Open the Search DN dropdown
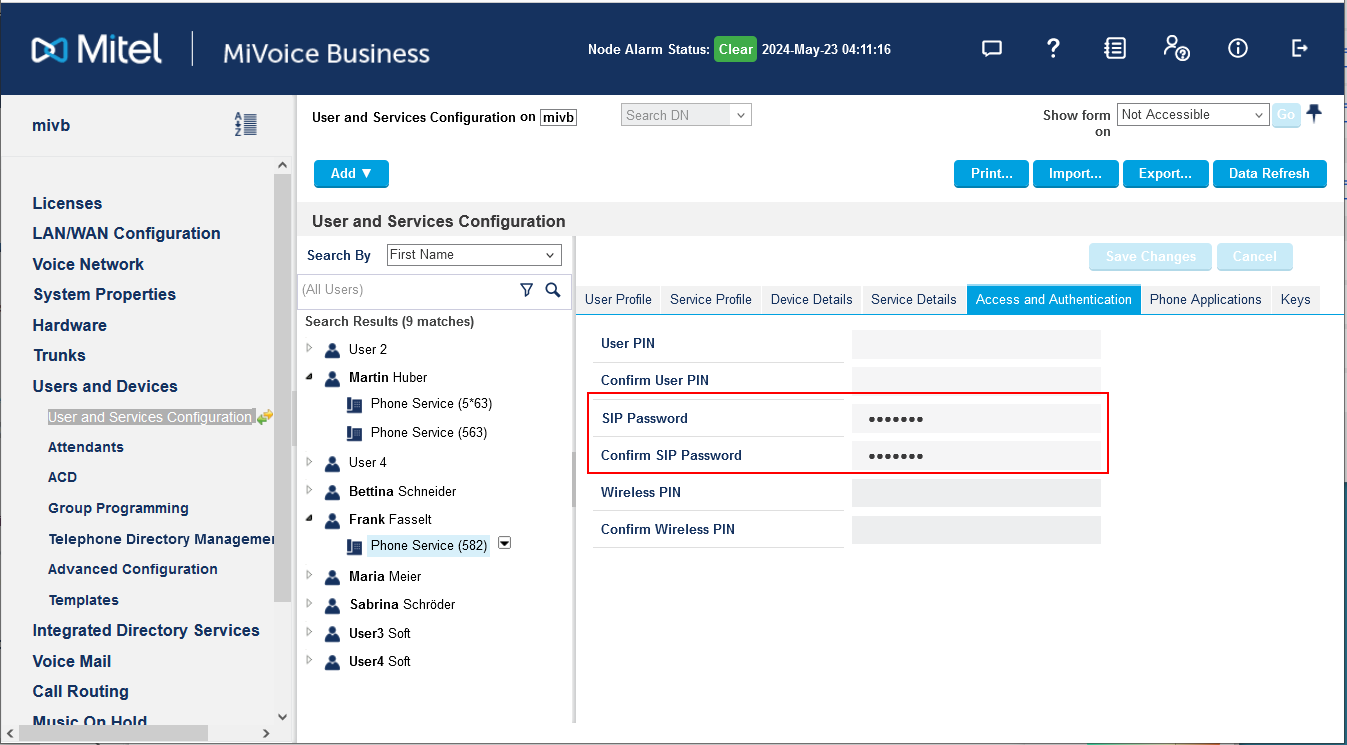The image size is (1347, 745). [x=686, y=115]
